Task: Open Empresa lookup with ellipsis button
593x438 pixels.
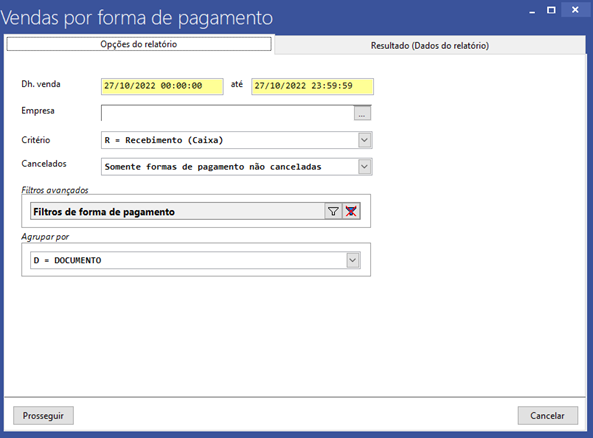Action: click(x=362, y=113)
